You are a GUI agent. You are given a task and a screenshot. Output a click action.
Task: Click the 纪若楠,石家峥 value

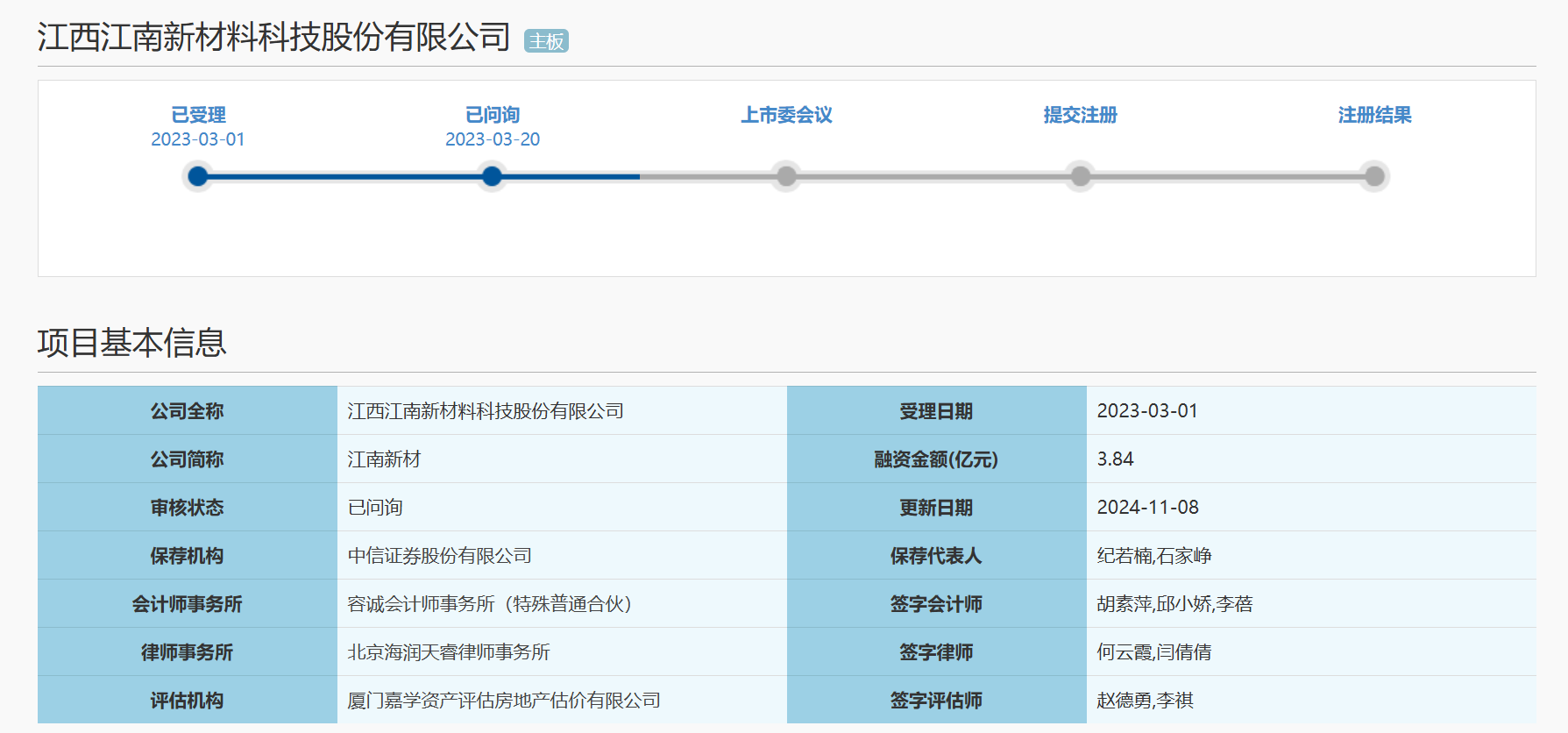click(x=1154, y=555)
